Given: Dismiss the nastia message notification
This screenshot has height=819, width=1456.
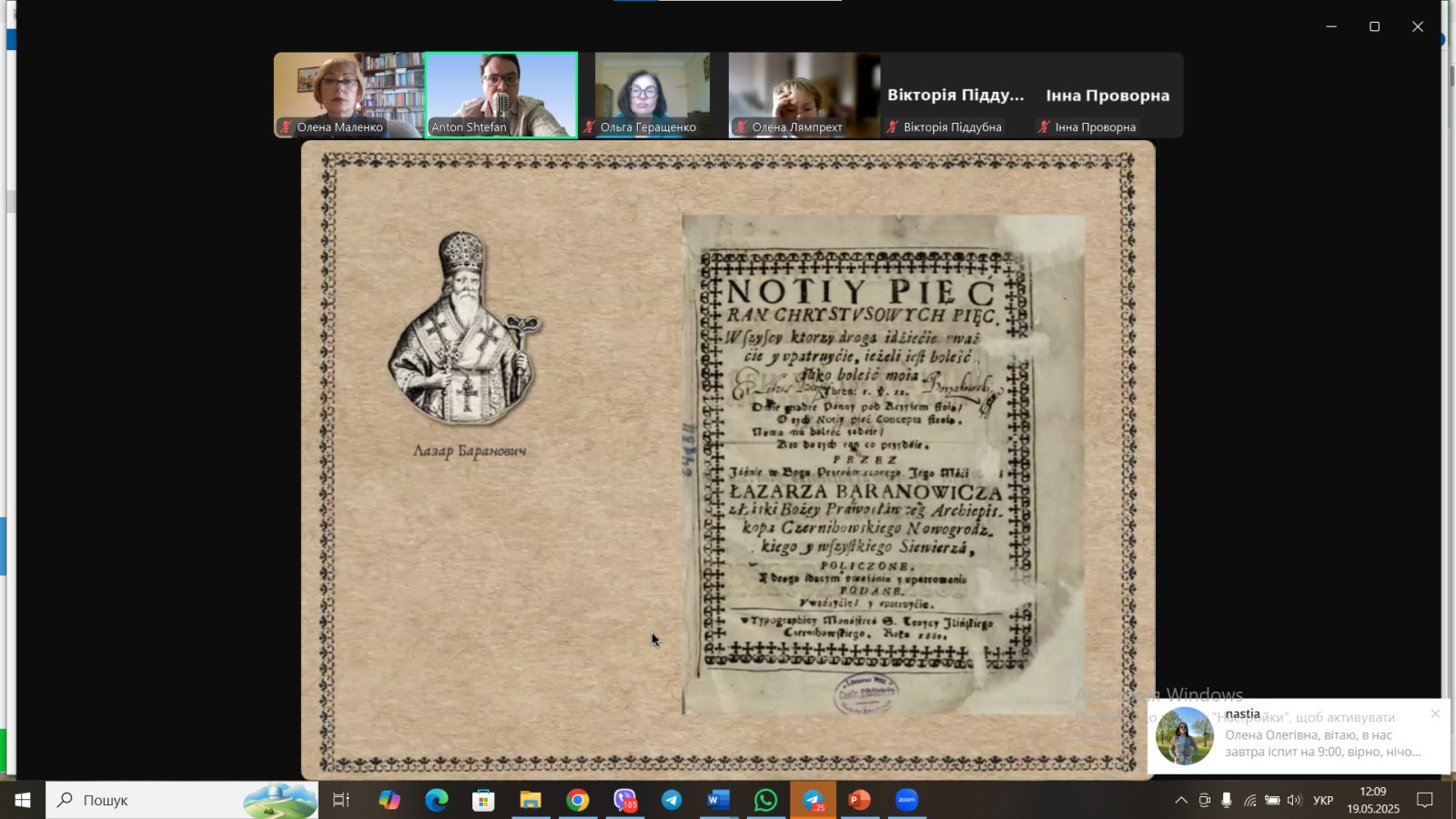Looking at the screenshot, I should pyautogui.click(x=1435, y=713).
